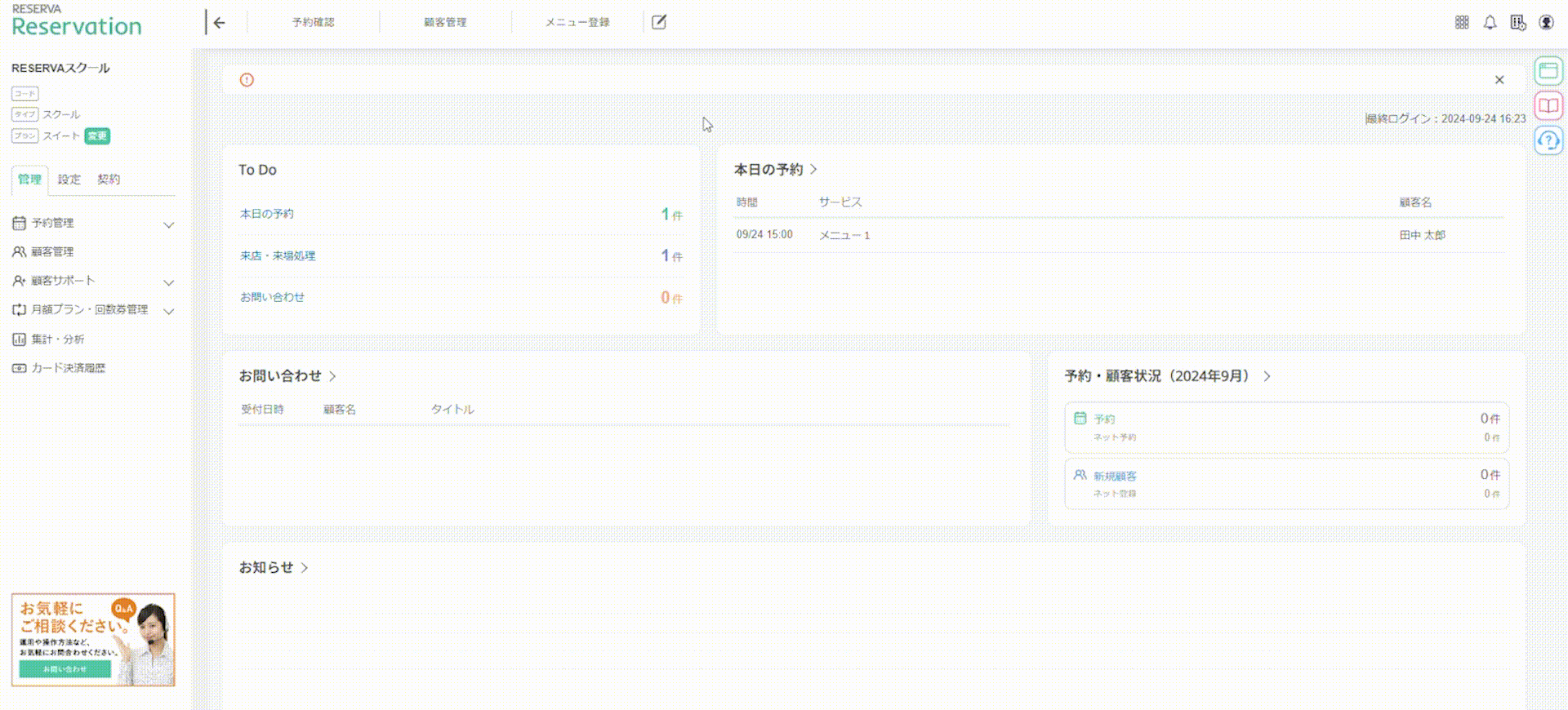Screen dimensions: 1568x710
Task: Open お知らせ via its chevron
Action: [x=305, y=568]
